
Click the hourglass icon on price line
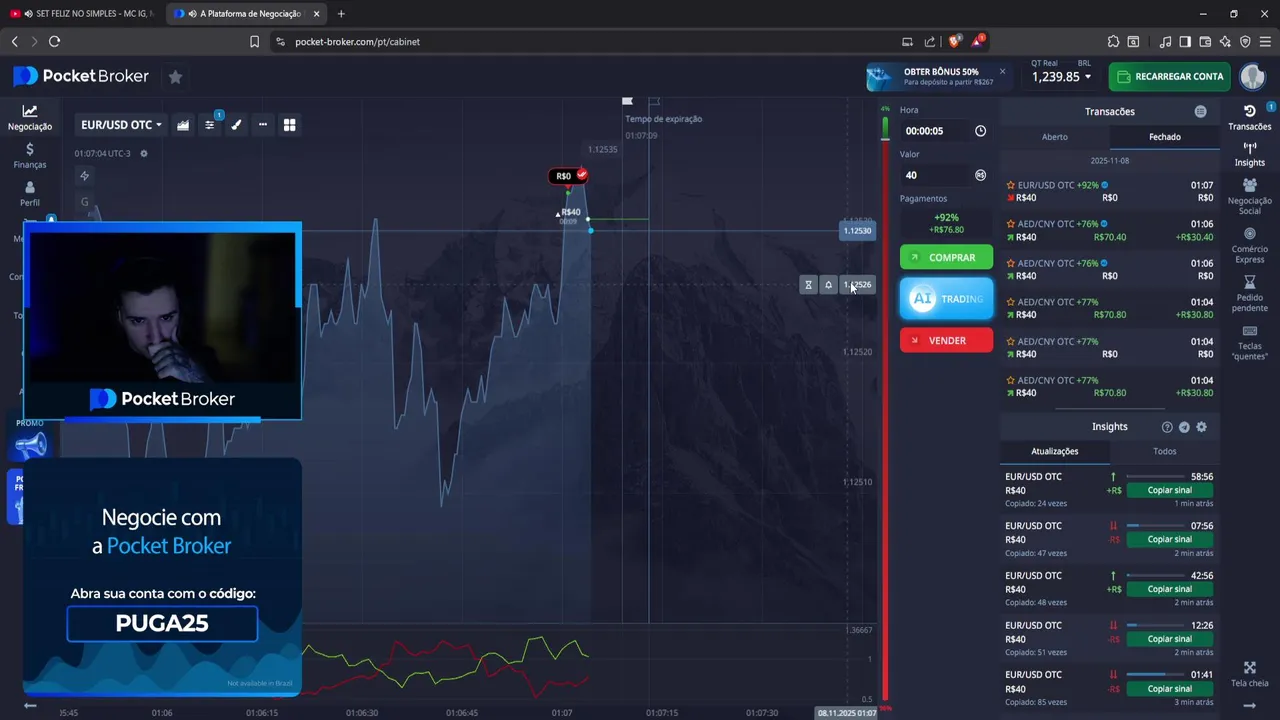pos(809,285)
